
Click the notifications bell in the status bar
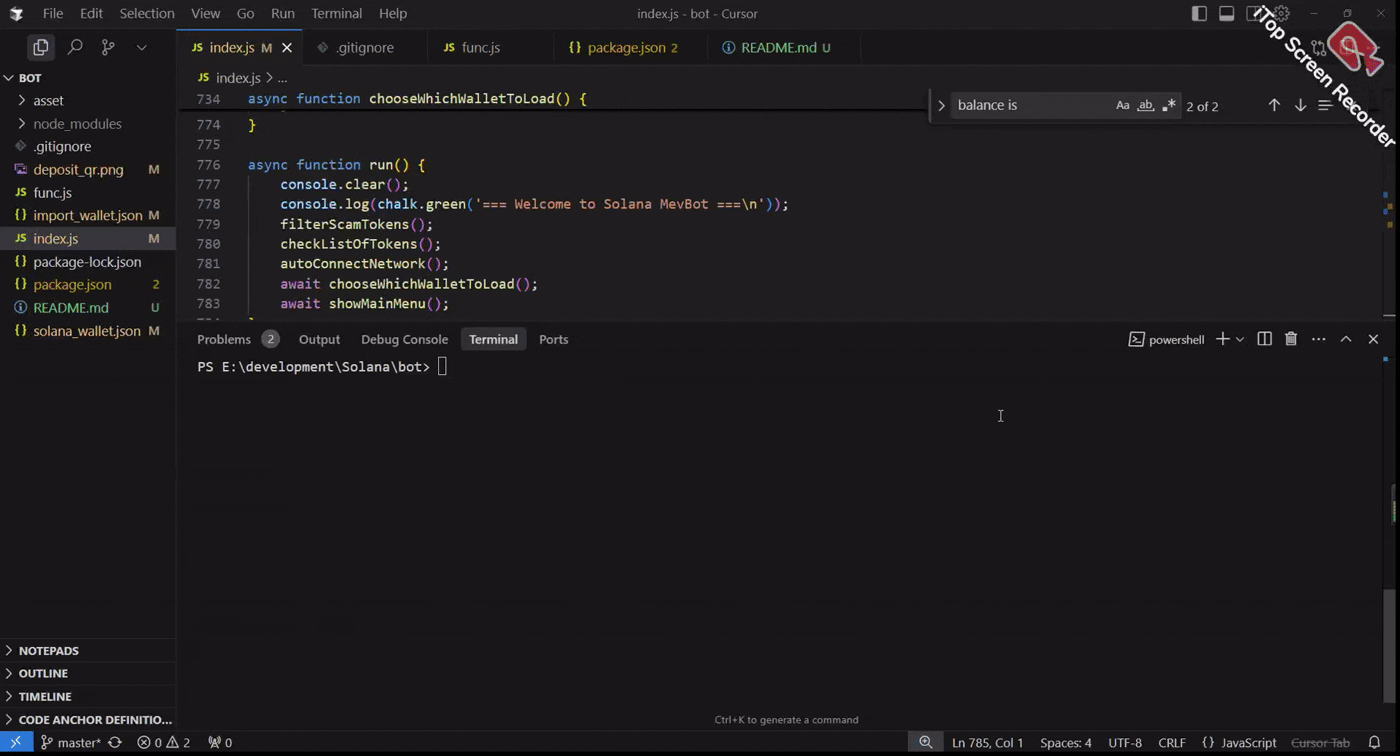1374,742
